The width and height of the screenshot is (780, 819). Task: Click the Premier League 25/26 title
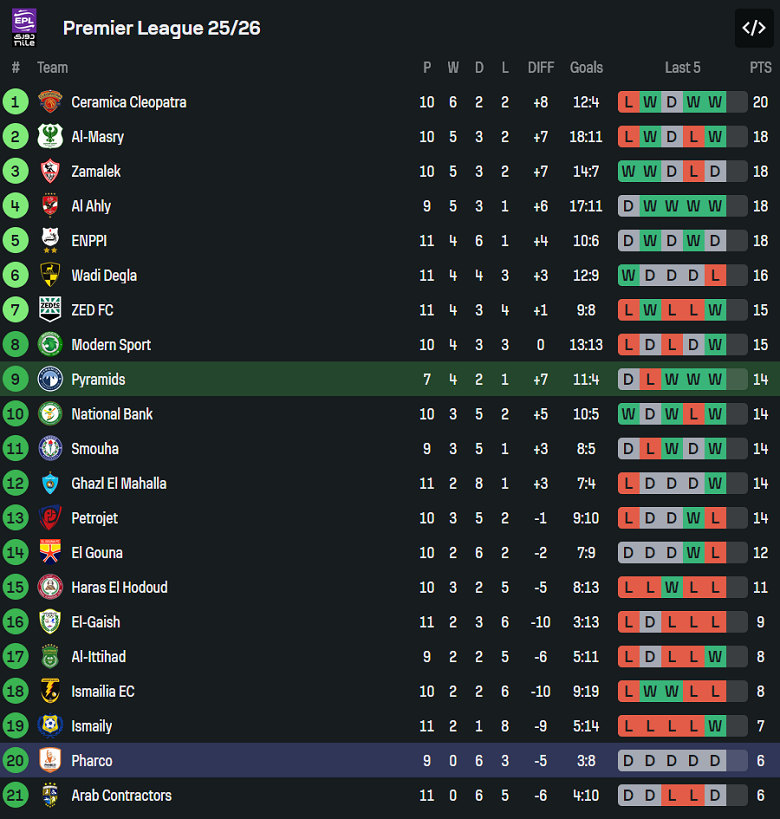pos(162,28)
